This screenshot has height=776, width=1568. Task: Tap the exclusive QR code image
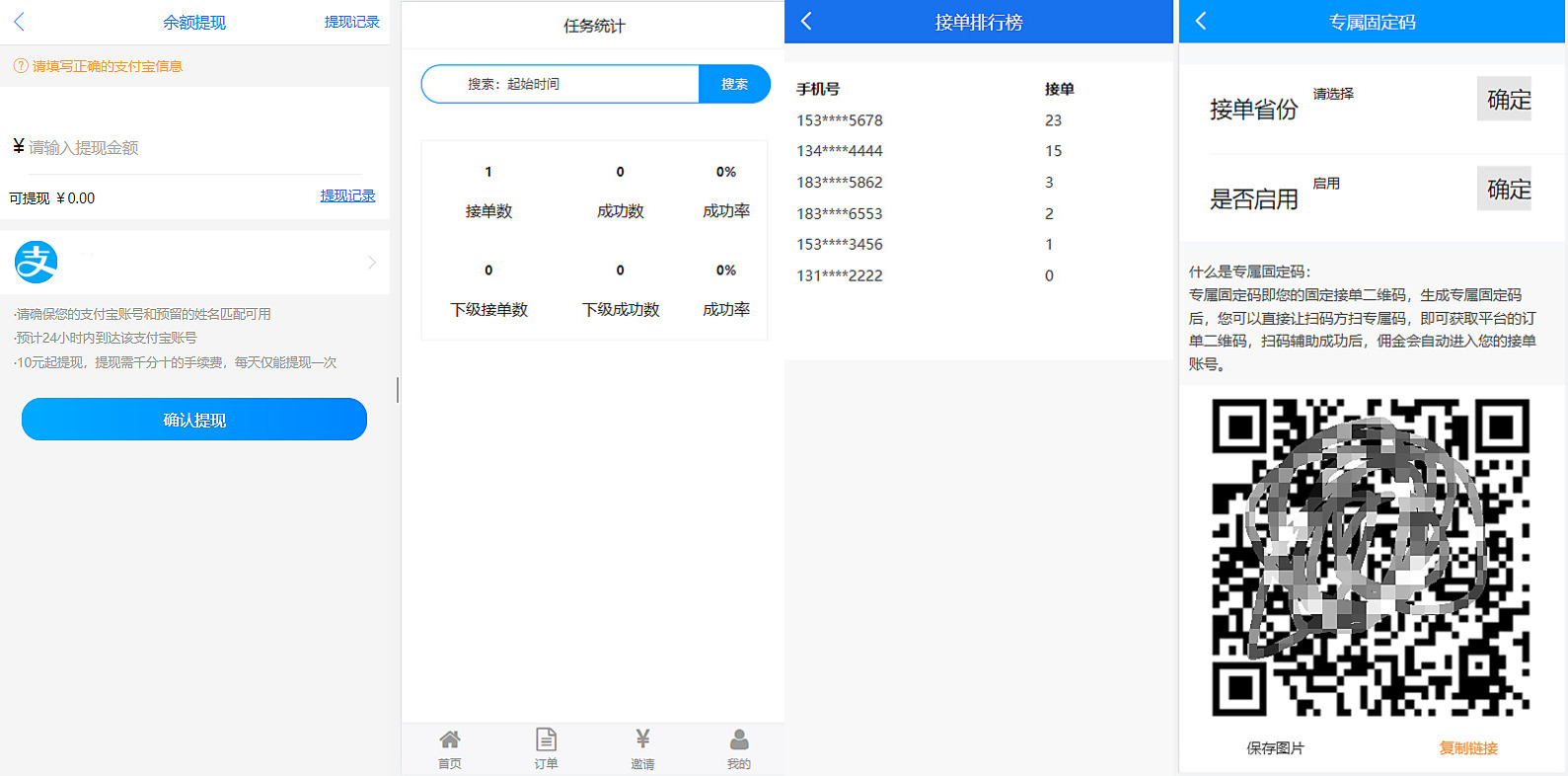(x=1371, y=557)
